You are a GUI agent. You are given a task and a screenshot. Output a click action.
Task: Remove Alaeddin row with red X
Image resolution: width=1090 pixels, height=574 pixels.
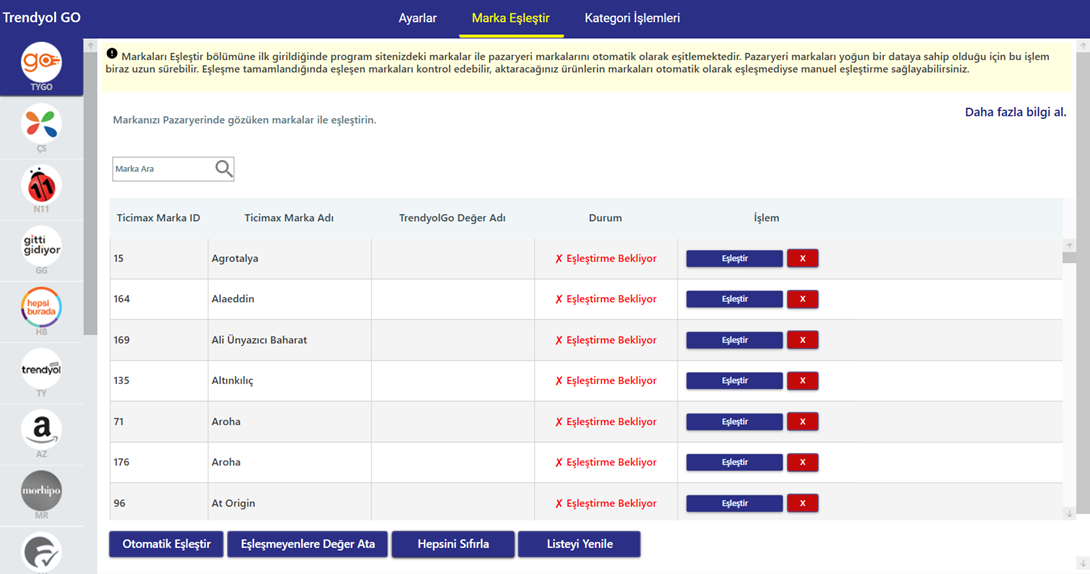[802, 299]
